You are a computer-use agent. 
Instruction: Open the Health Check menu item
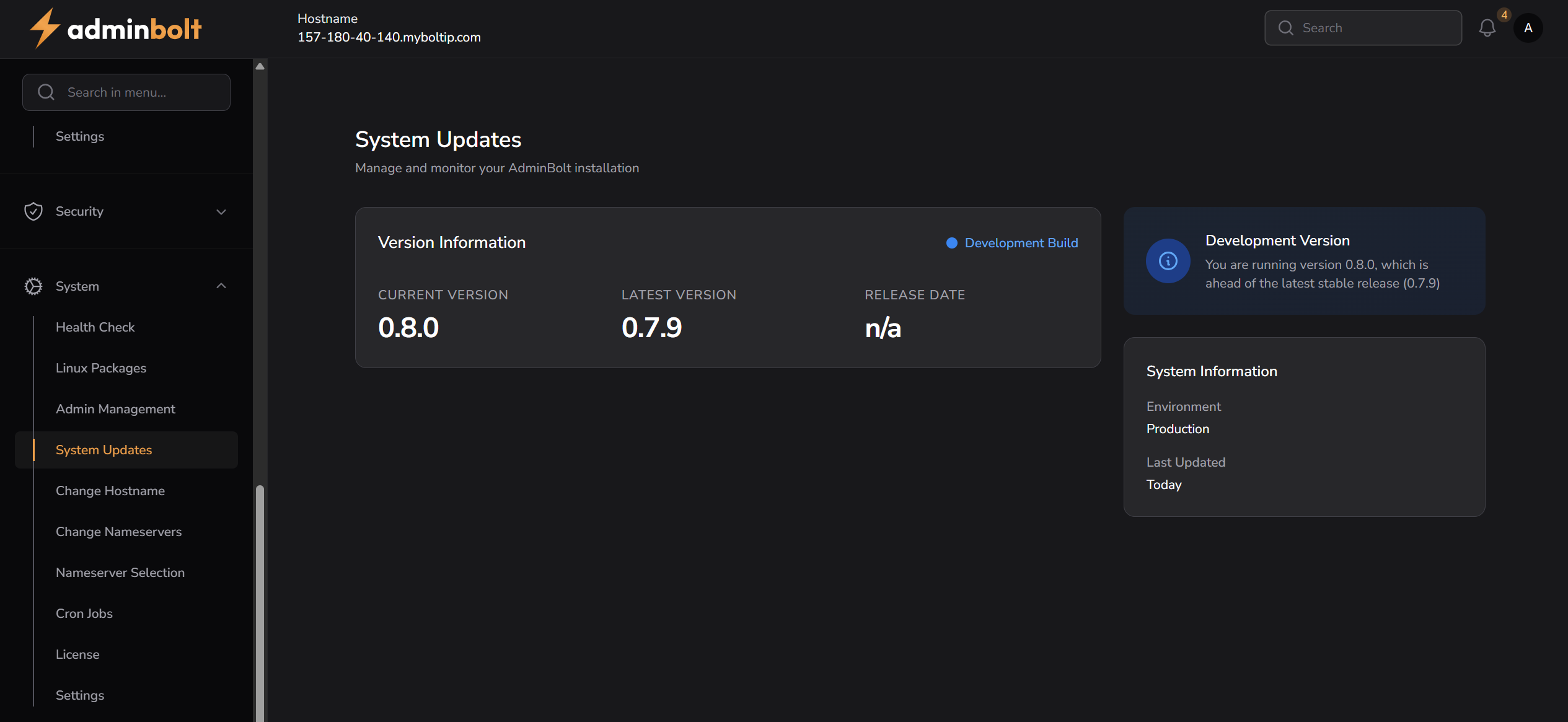(x=95, y=327)
